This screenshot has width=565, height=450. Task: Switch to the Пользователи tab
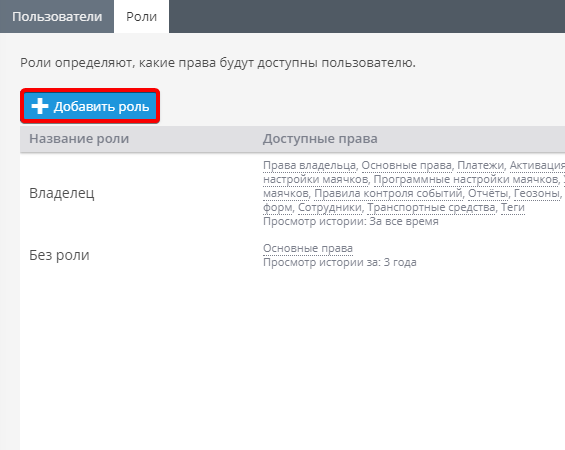pos(57,17)
